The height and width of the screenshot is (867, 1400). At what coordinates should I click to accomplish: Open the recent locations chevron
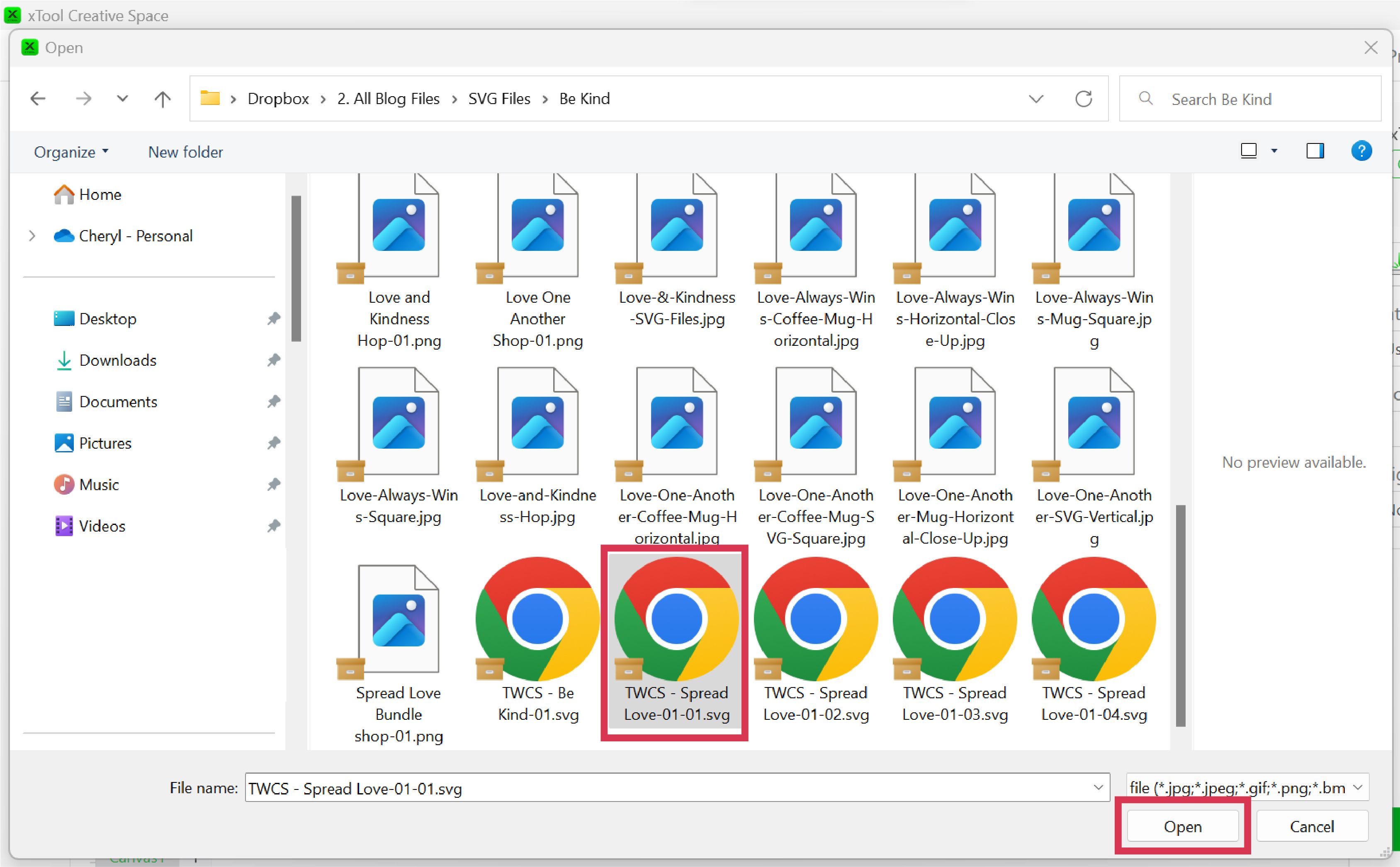coord(122,99)
